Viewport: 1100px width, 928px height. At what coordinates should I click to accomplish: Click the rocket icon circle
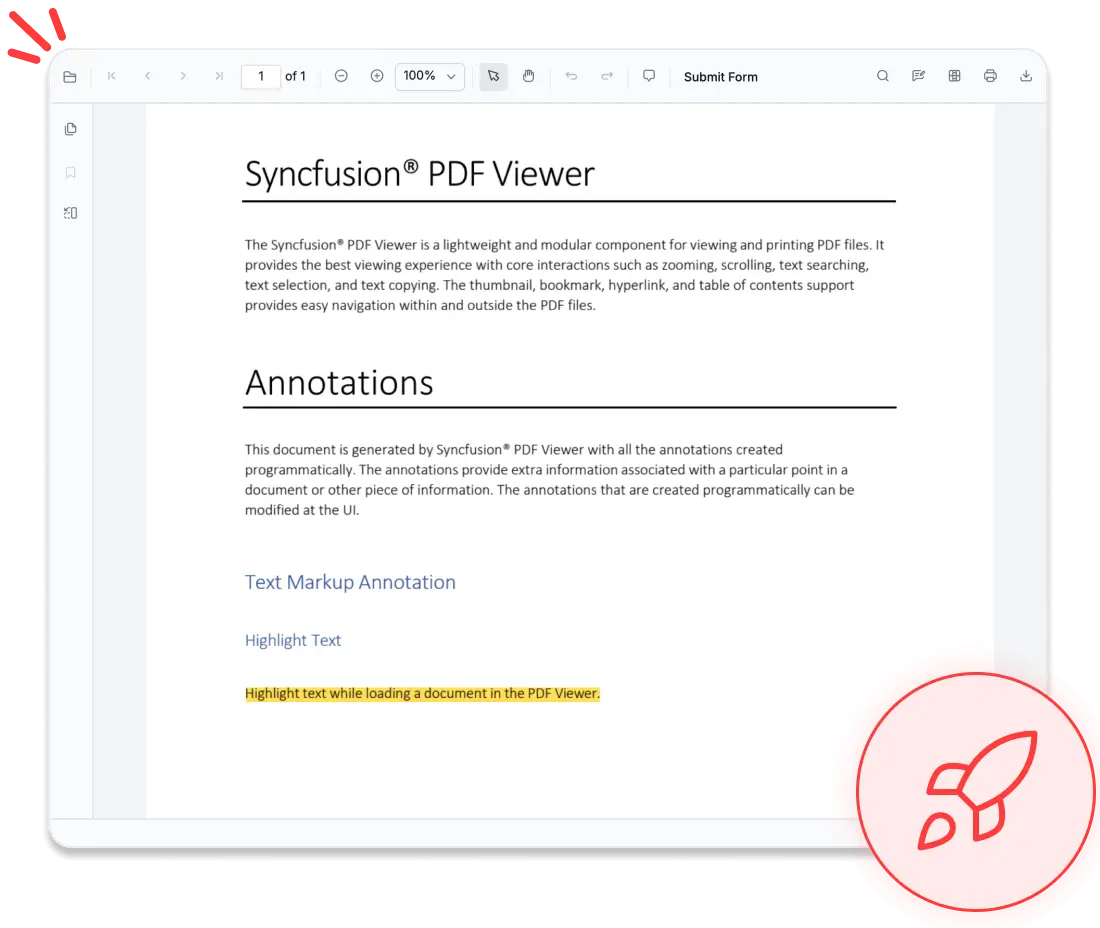tap(976, 792)
